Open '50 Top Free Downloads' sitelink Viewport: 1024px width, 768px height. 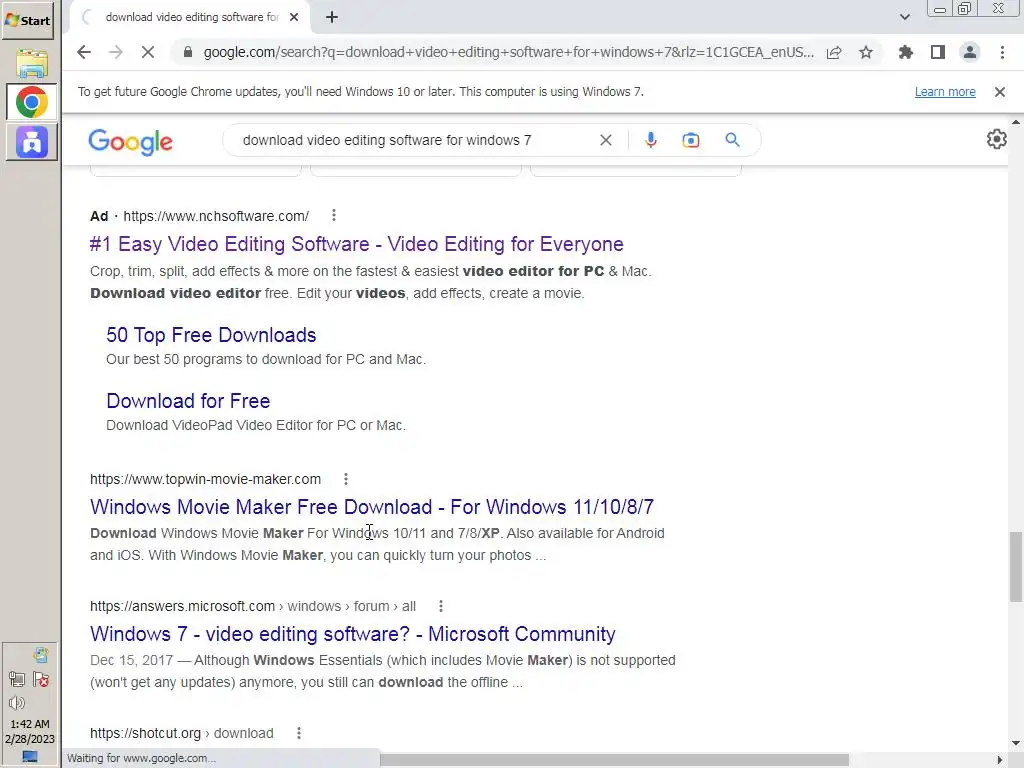pyautogui.click(x=211, y=335)
